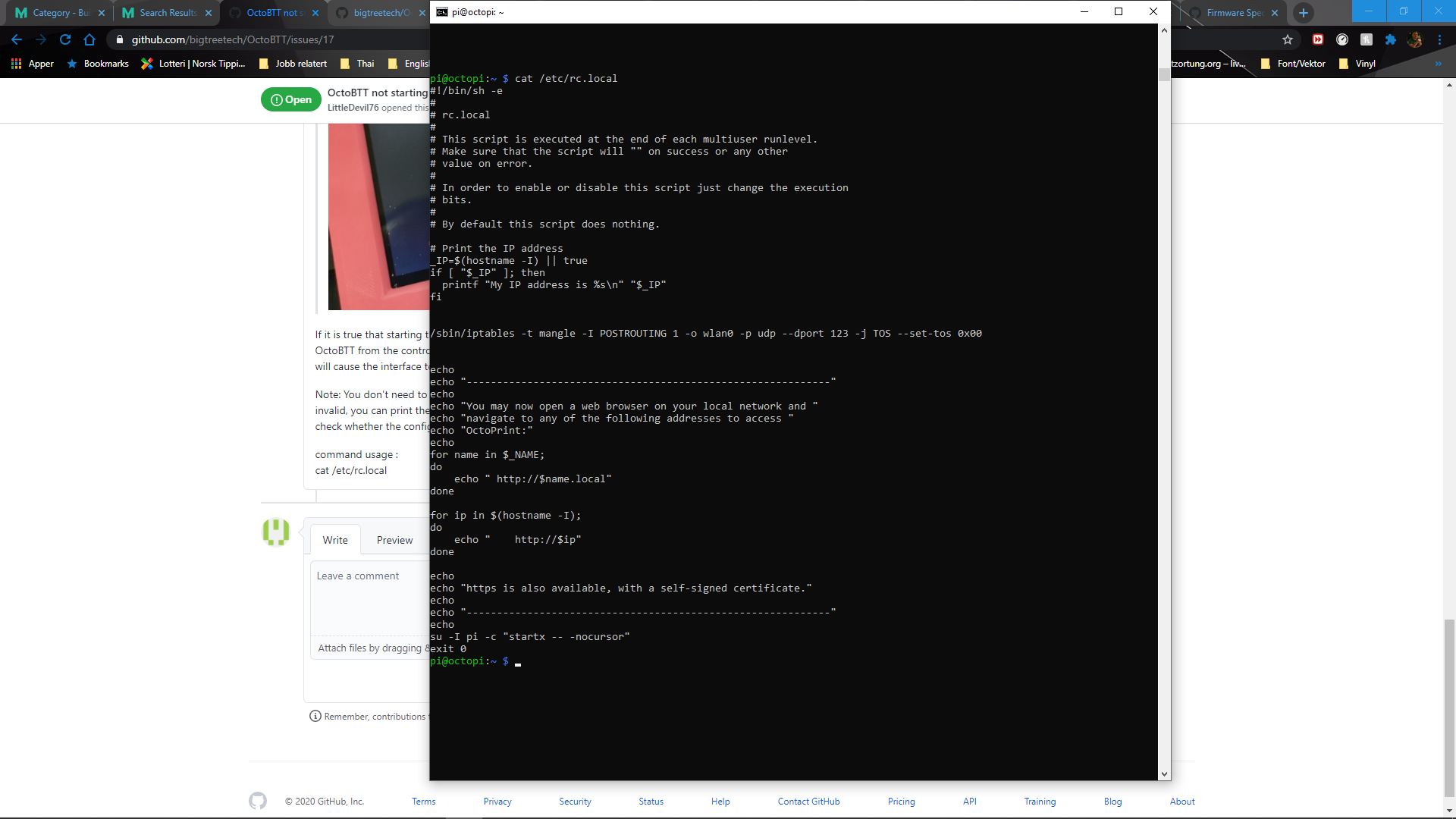Click the home button in browser toolbar

tap(89, 39)
